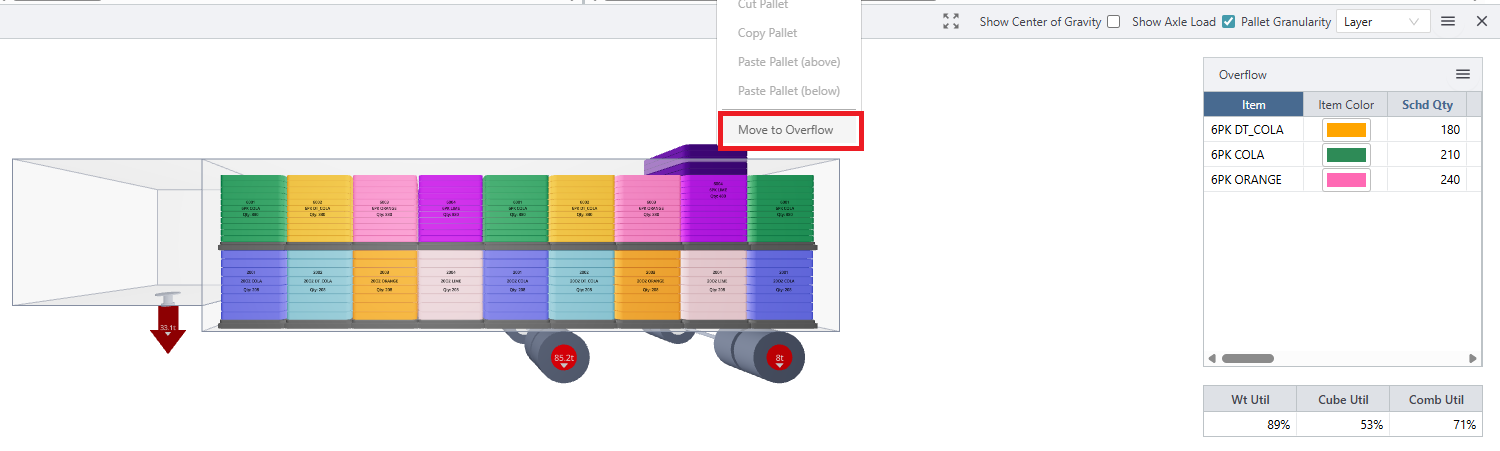Select Paste Pallet (above) menu entry
Viewport: 1500px width, 451px height.
(789, 62)
